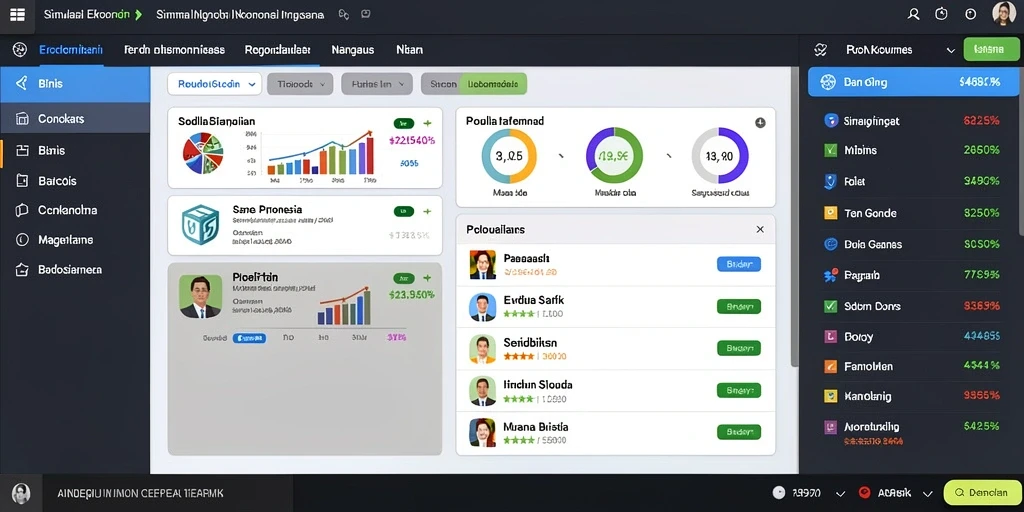Click the Magerlams sidebar icon
The image size is (1024, 512).
[x=22, y=240]
